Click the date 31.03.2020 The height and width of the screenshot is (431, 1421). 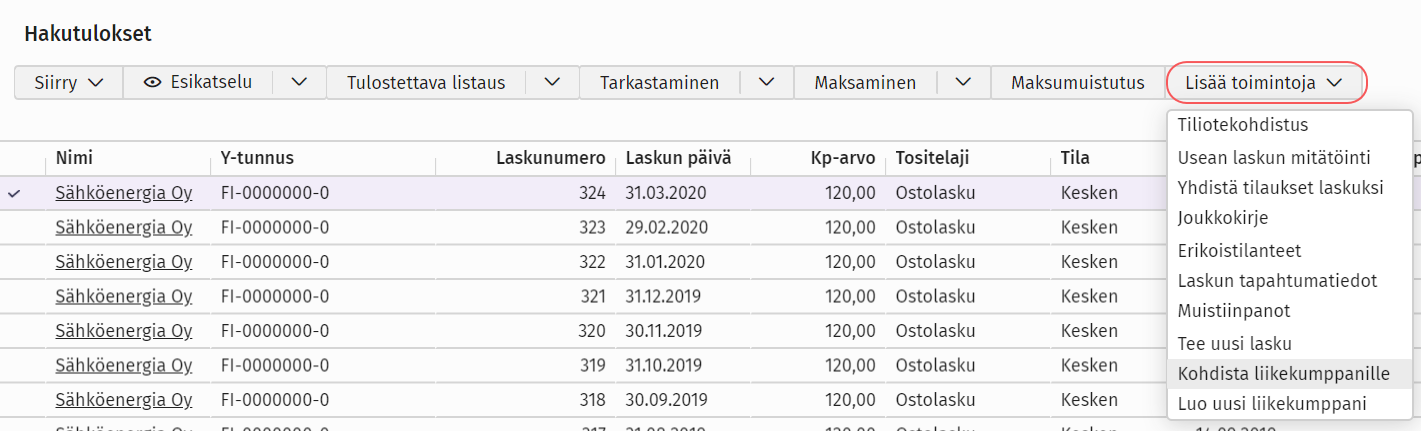(666, 193)
